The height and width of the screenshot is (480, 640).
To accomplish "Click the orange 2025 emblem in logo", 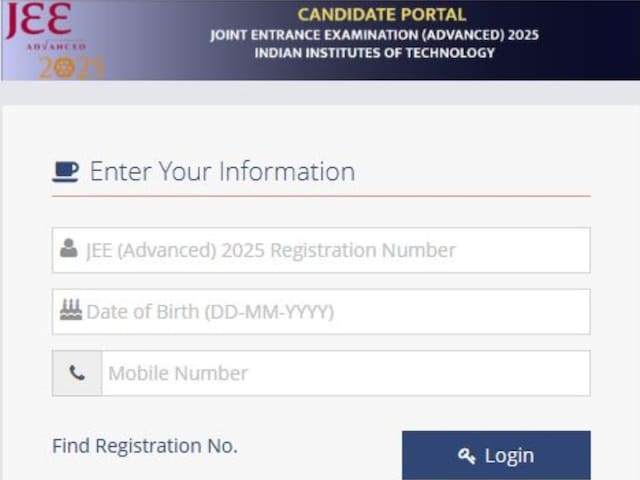I will tap(72, 67).
